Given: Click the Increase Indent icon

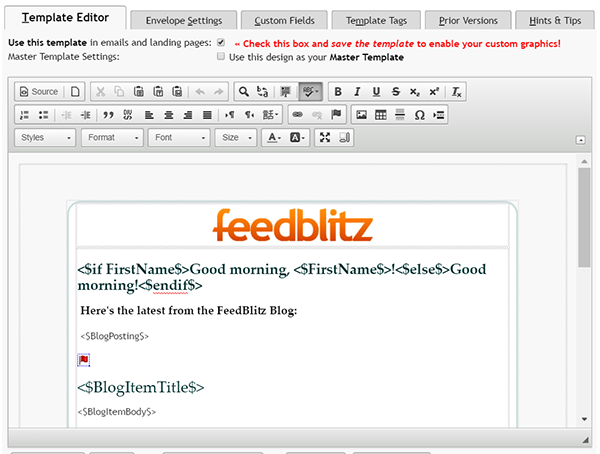Looking at the screenshot, I should pyautogui.click(x=86, y=115).
